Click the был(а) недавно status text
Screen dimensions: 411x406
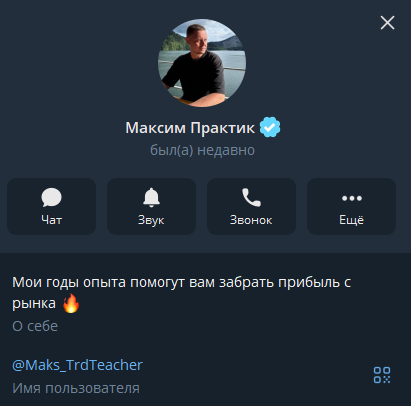(202, 150)
